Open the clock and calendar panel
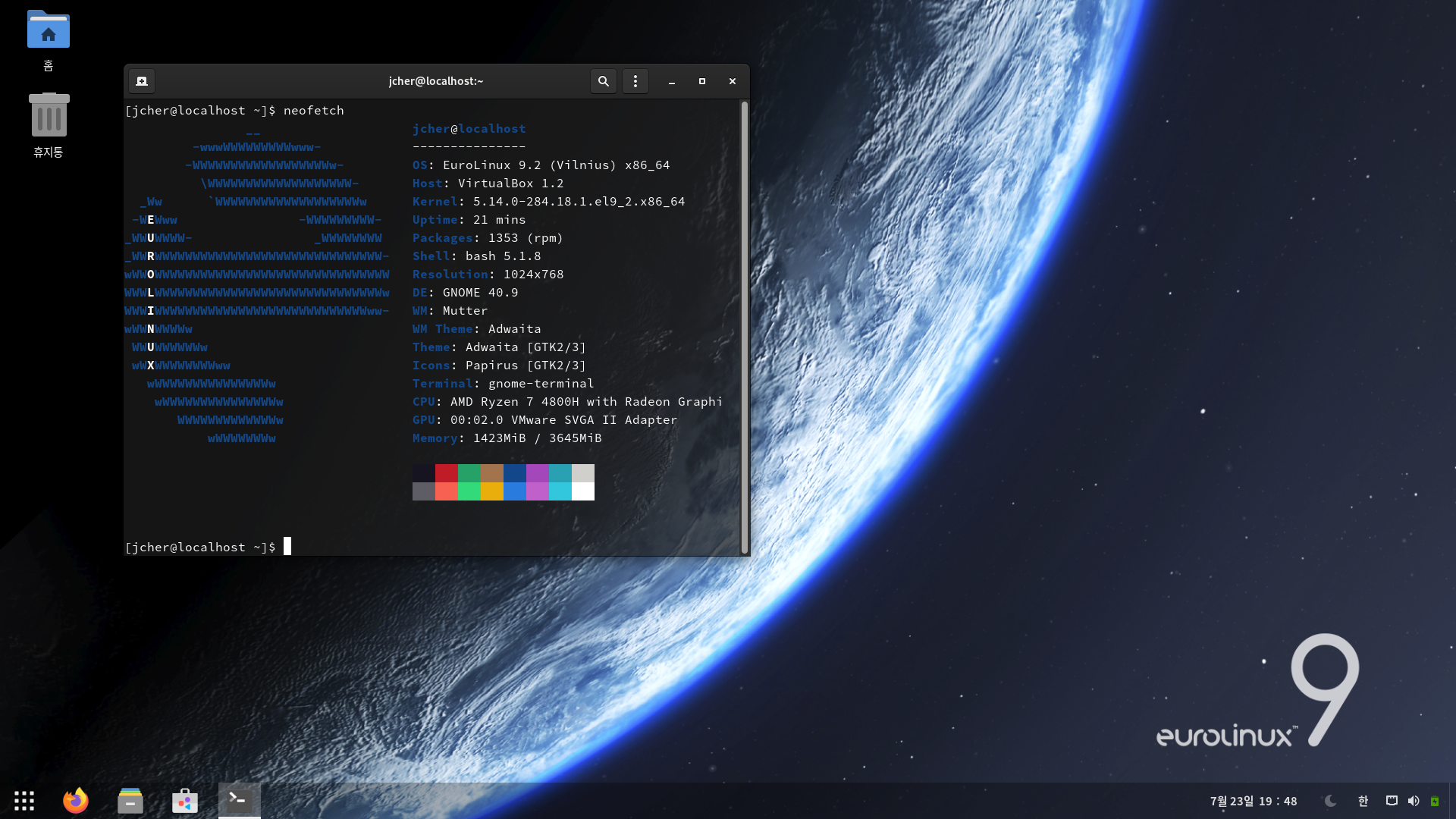 tap(1254, 801)
